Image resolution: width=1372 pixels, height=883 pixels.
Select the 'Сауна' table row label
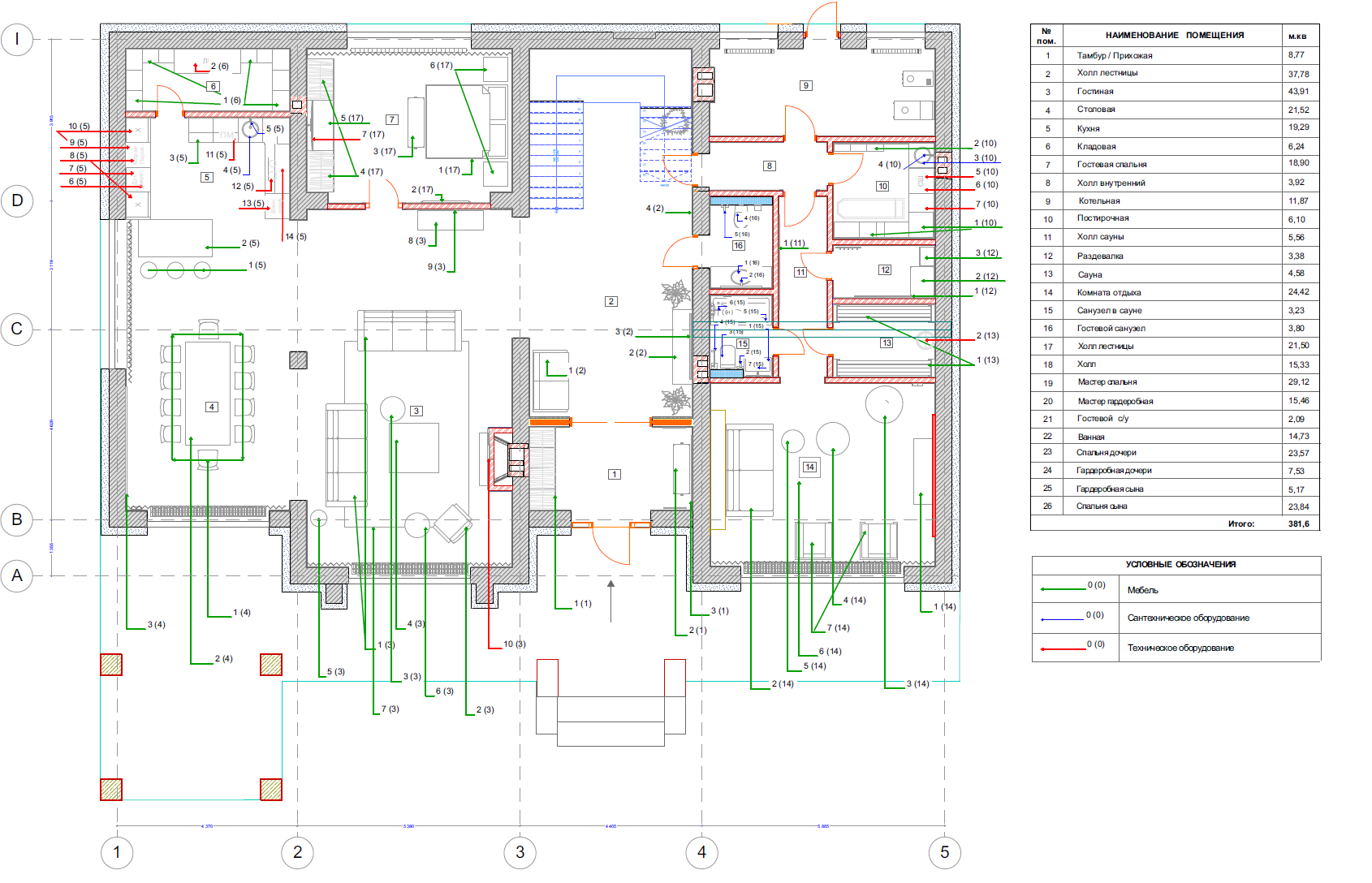pyautogui.click(x=1089, y=275)
